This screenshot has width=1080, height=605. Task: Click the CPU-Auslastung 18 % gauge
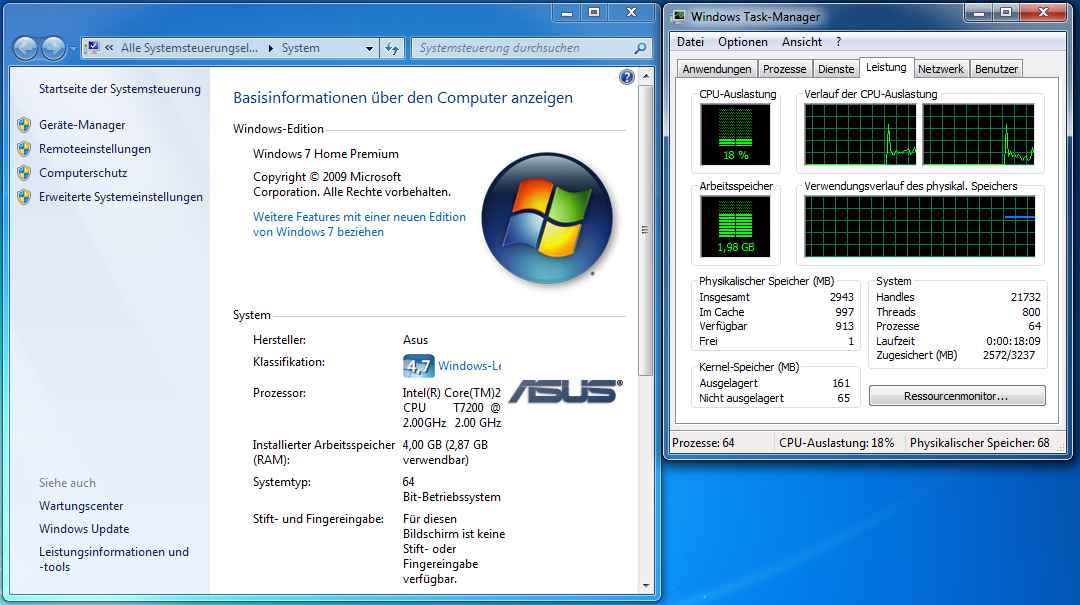pyautogui.click(x=735, y=134)
